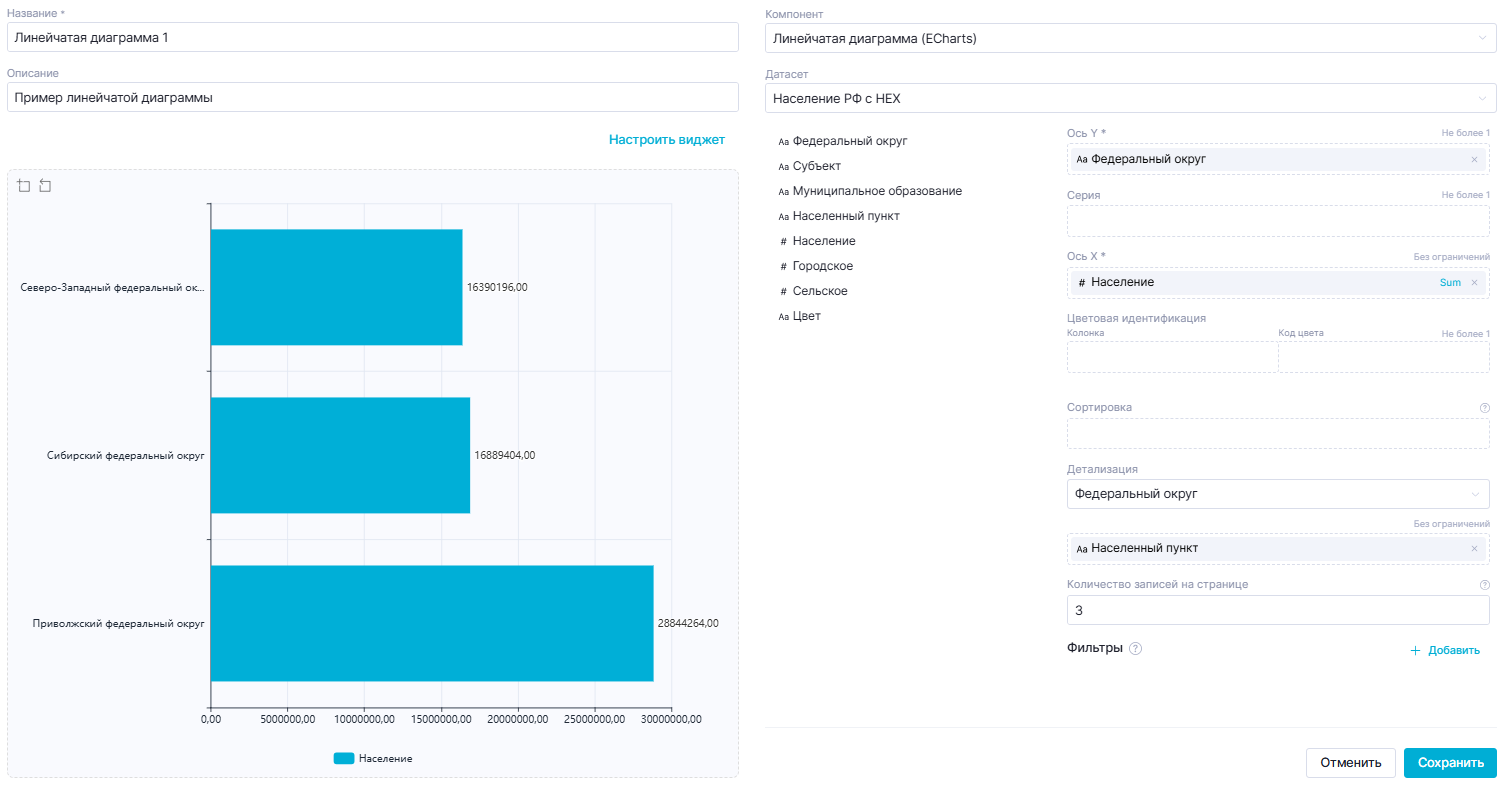Click help icon next to Сортировка
Viewport: 1506px width, 791px height.
tap(1484, 408)
